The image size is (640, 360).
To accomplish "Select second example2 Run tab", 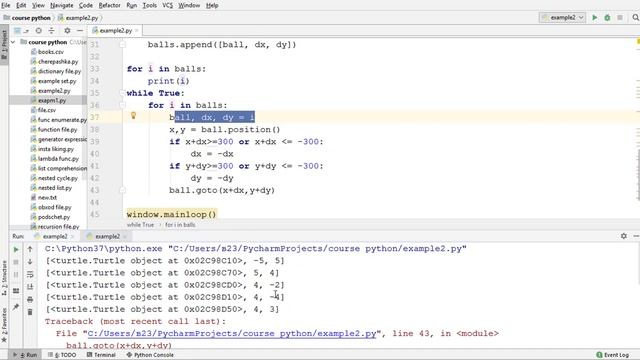I will click(107, 236).
